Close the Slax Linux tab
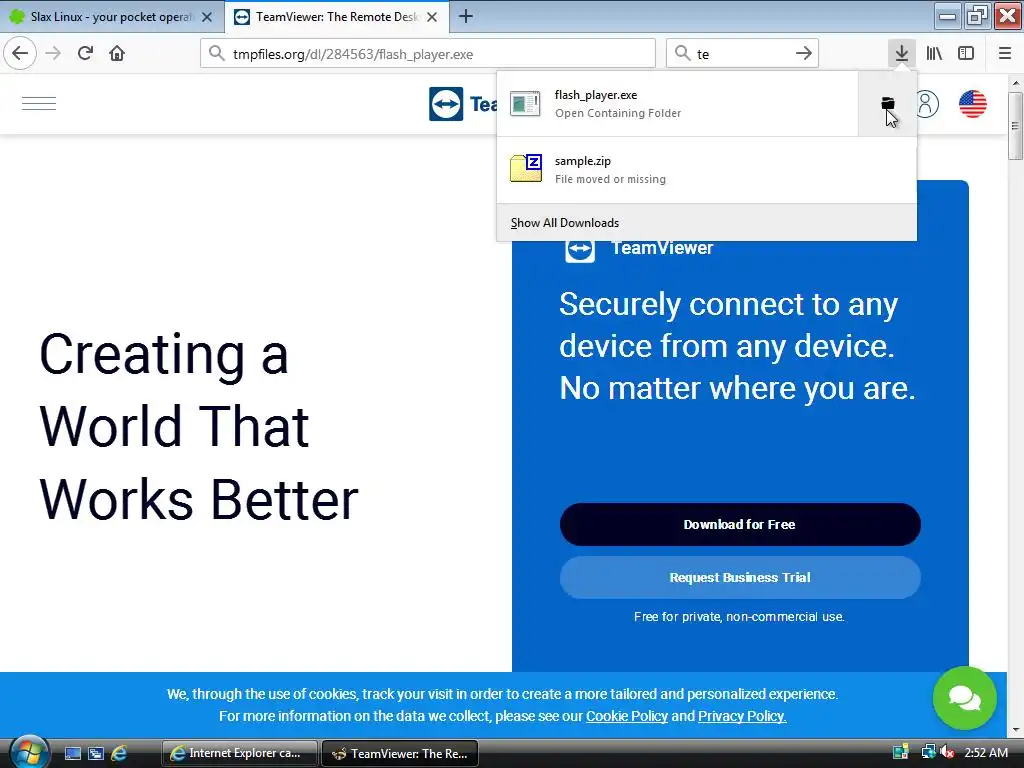 coord(207,17)
